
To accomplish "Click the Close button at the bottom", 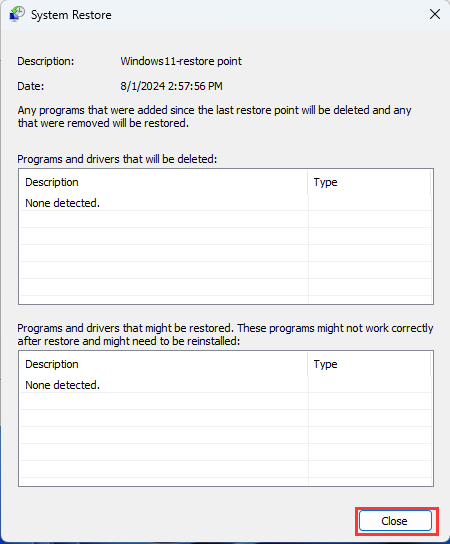I will [x=395, y=521].
